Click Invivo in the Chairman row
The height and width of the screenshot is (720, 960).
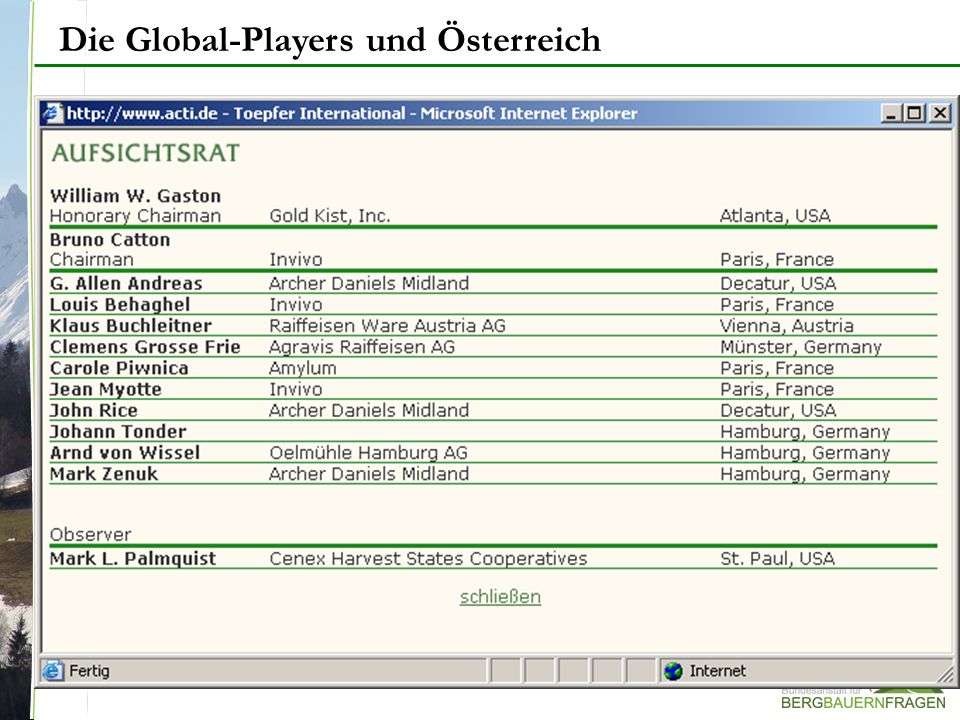coord(296,260)
